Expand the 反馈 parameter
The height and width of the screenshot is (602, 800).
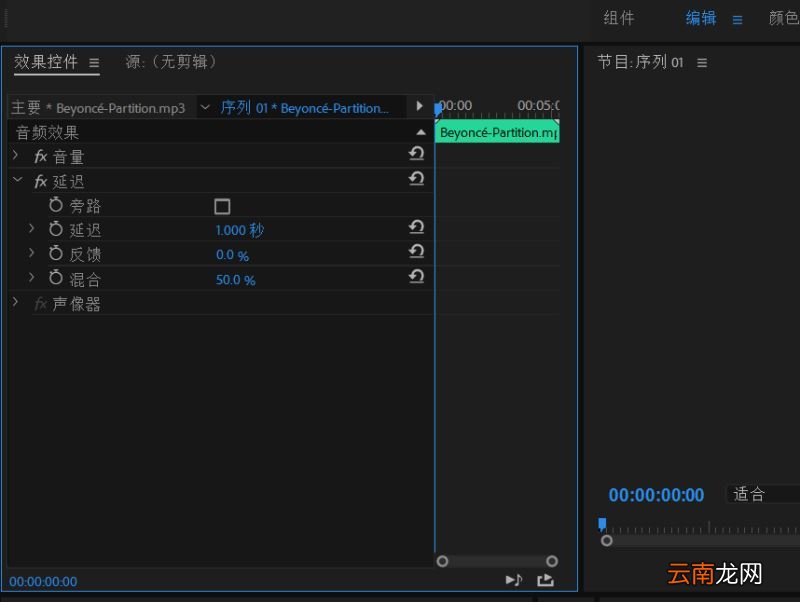(x=32, y=253)
